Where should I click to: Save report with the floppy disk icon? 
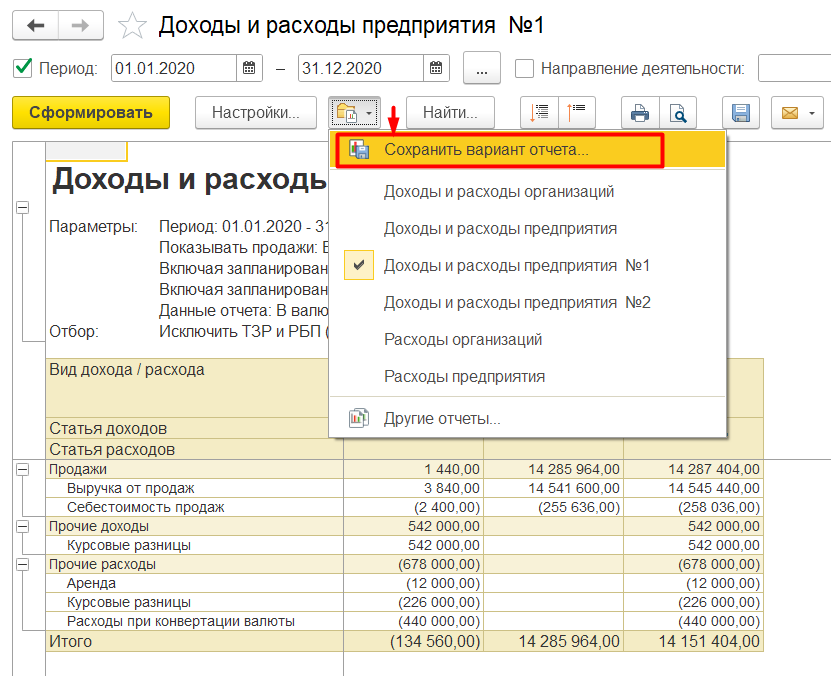tap(741, 113)
